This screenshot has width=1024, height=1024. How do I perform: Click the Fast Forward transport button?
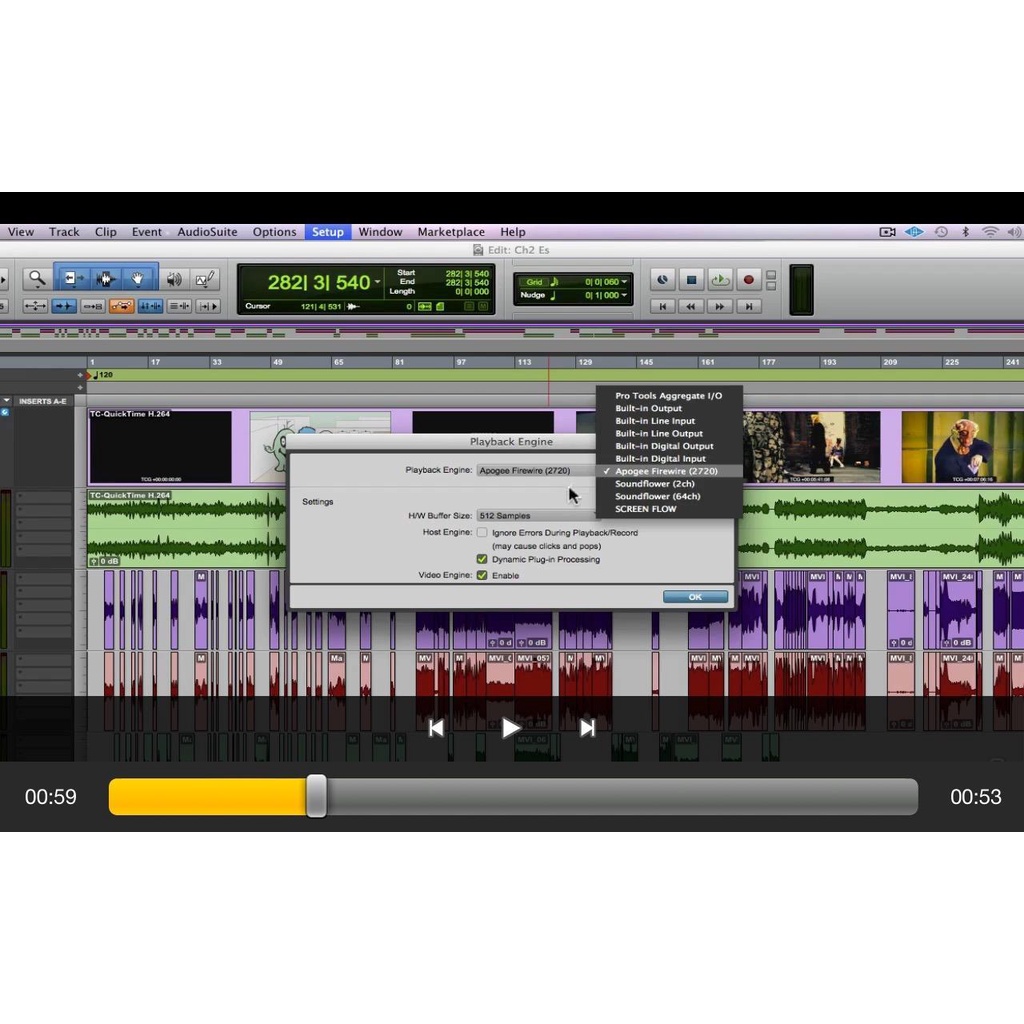(x=720, y=306)
